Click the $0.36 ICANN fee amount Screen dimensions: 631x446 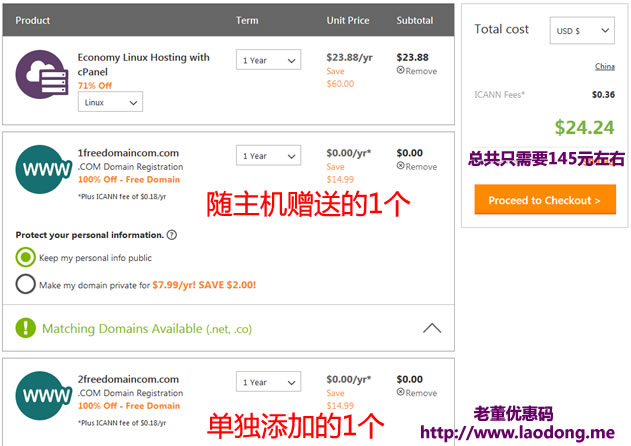(603, 95)
